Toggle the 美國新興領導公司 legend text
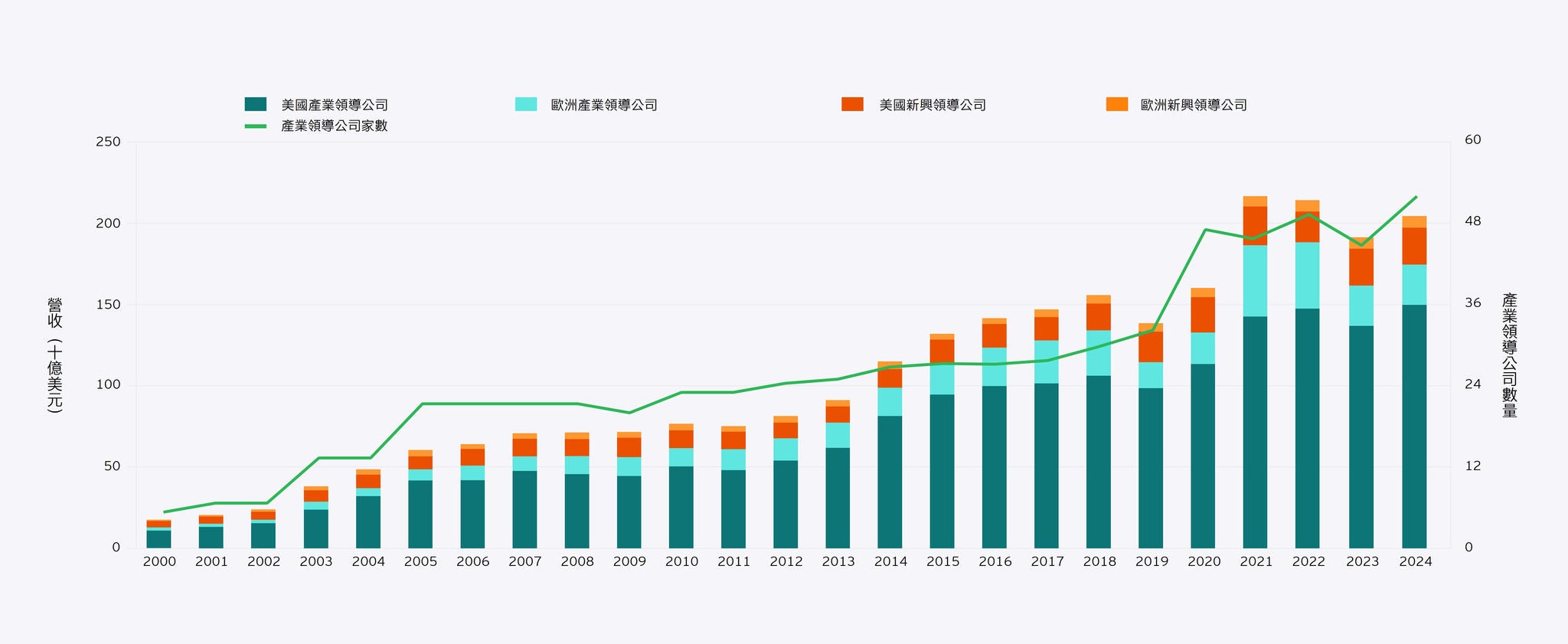The image size is (1568, 644). [933, 105]
